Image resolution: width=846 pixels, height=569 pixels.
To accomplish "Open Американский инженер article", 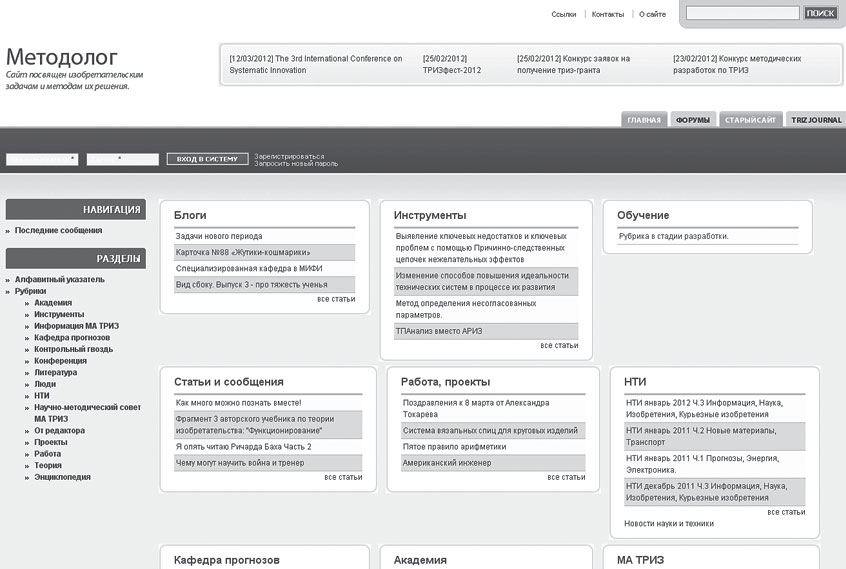I will (x=447, y=463).
